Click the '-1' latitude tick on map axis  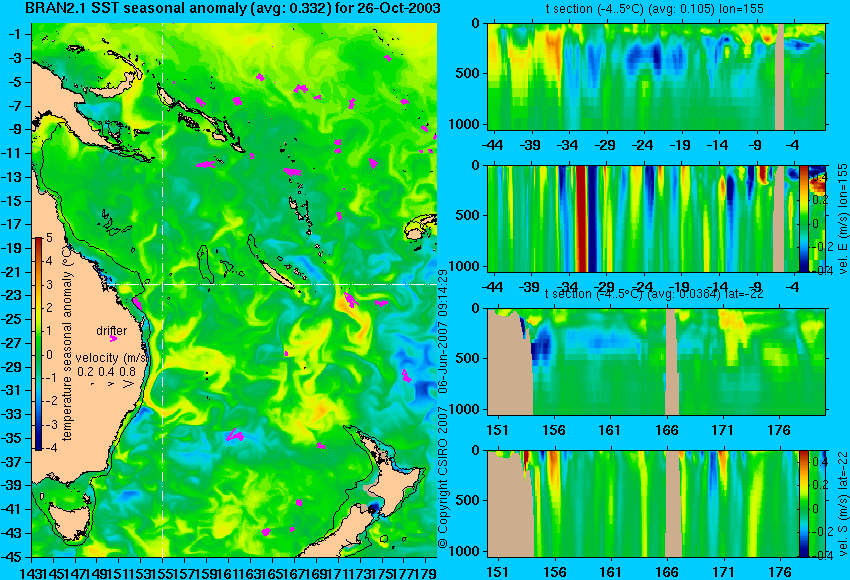click(15, 34)
